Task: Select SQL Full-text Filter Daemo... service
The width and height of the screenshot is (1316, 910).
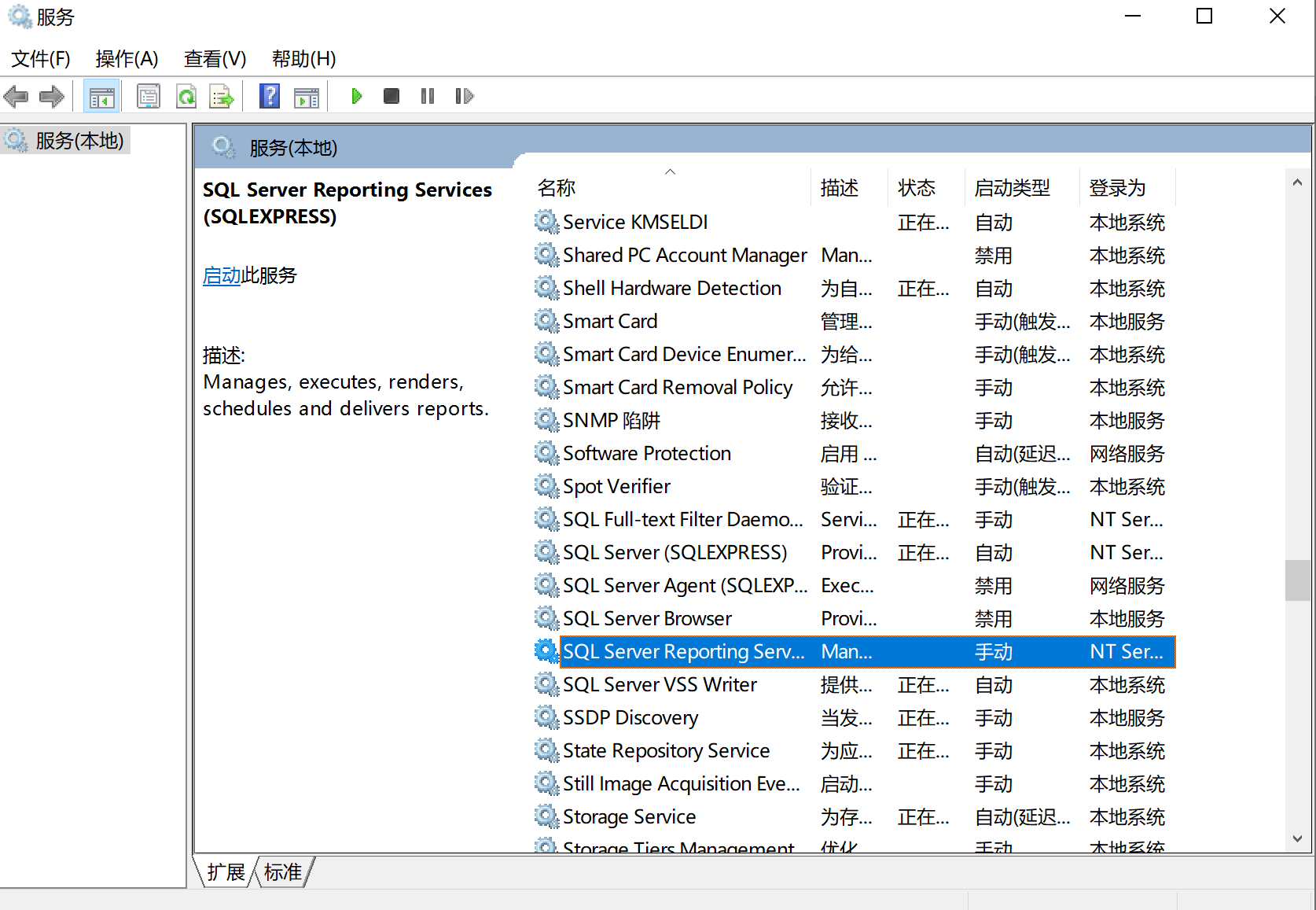Action: pos(683,520)
